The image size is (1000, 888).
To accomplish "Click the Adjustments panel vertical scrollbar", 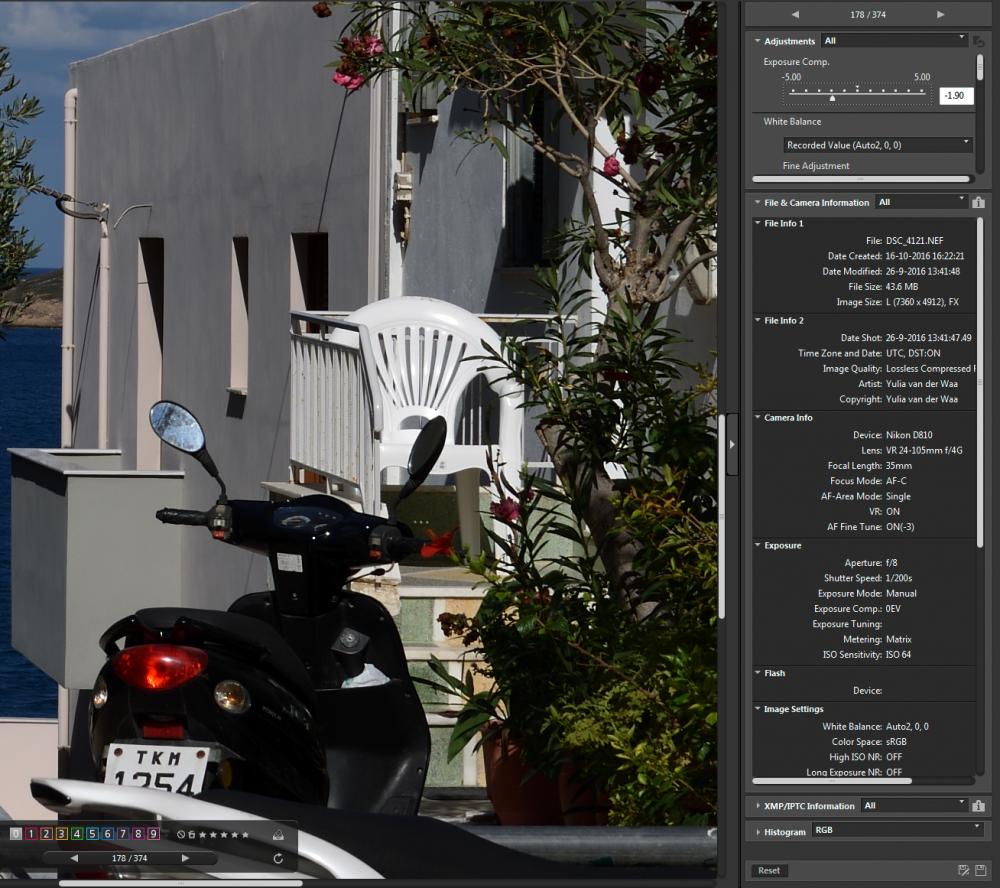I will tap(980, 68).
